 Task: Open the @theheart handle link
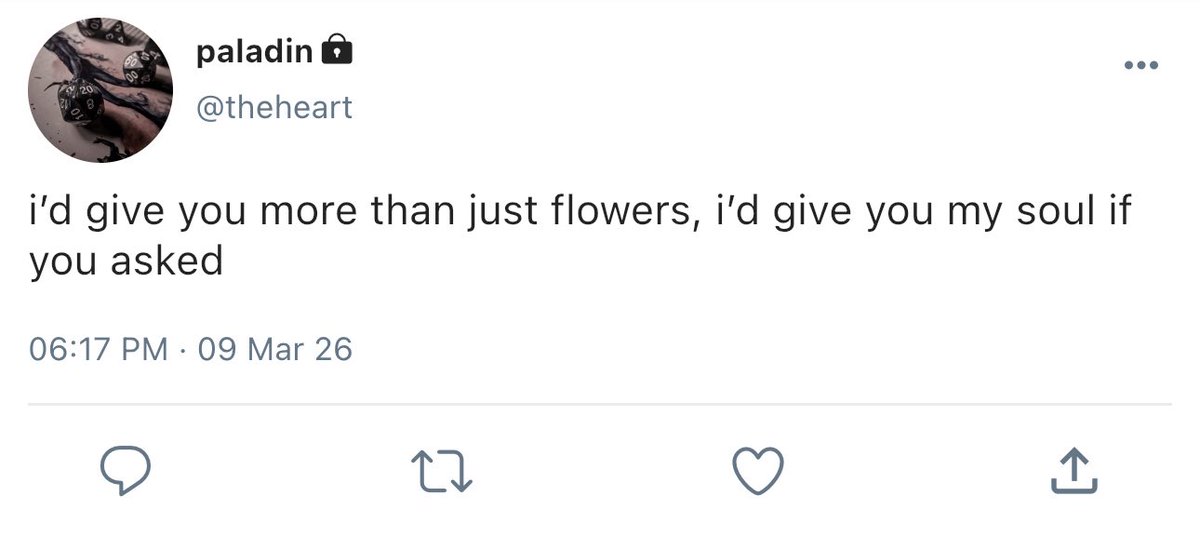[x=274, y=106]
